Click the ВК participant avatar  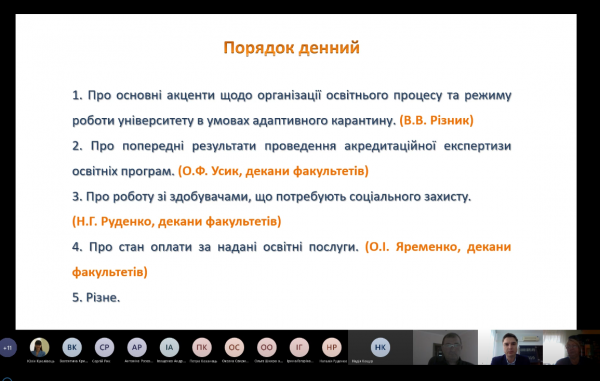(72, 347)
